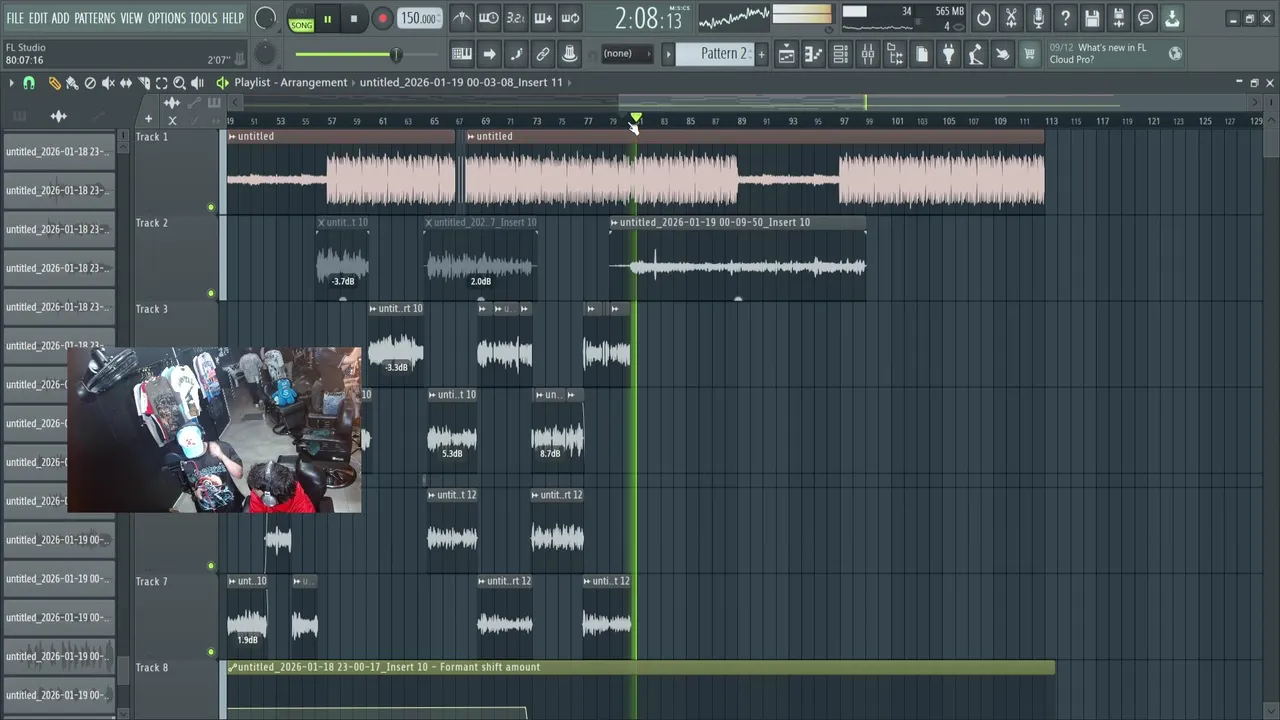Toggle the countdown before recording
Screen dimensions: 1280x720
tap(516, 18)
